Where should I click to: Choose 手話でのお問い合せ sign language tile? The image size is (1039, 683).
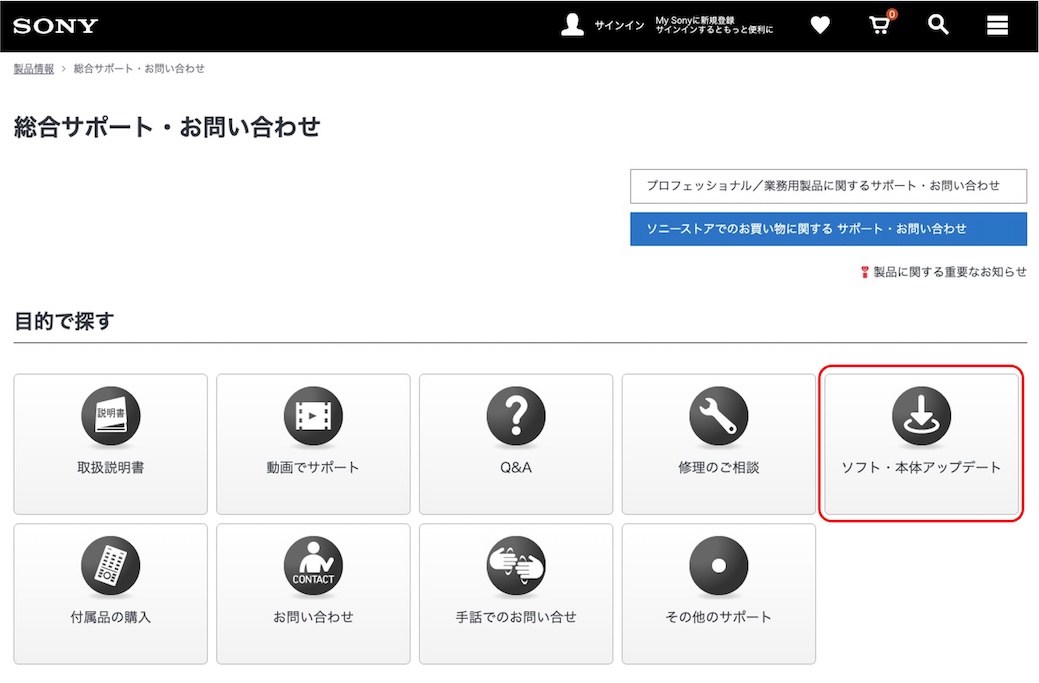point(516,593)
